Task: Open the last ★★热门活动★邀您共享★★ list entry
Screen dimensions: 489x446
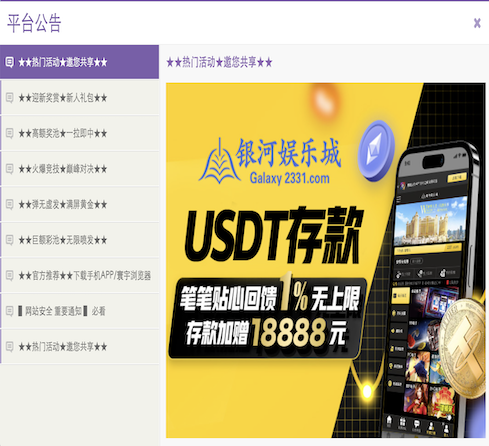Action: 79,347
